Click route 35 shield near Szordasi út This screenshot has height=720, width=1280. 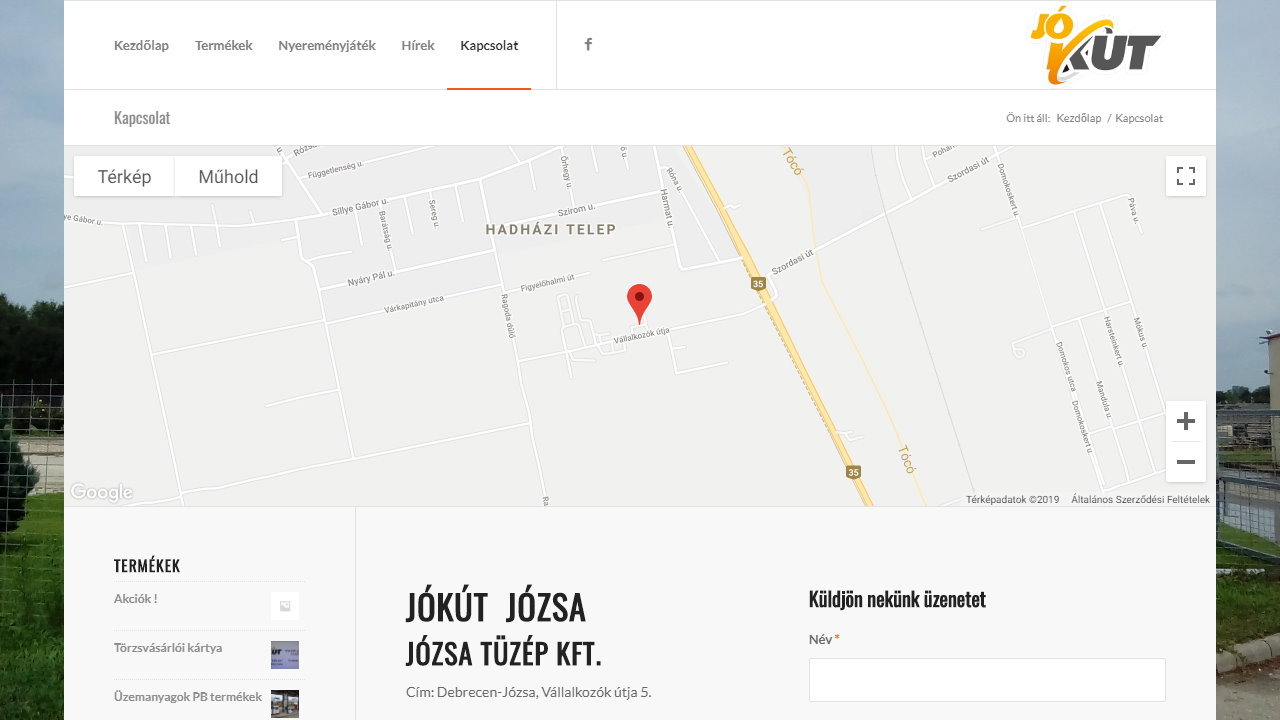coord(758,284)
